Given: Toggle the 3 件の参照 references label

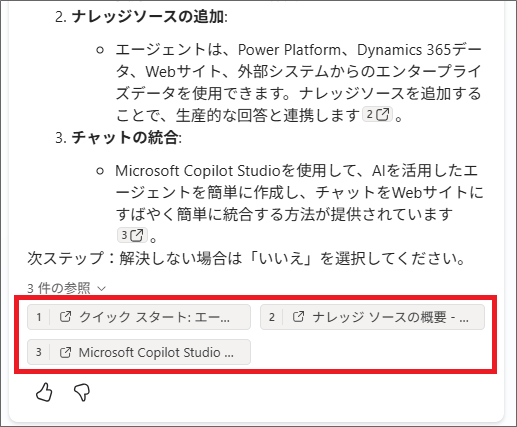Looking at the screenshot, I should tap(59, 288).
